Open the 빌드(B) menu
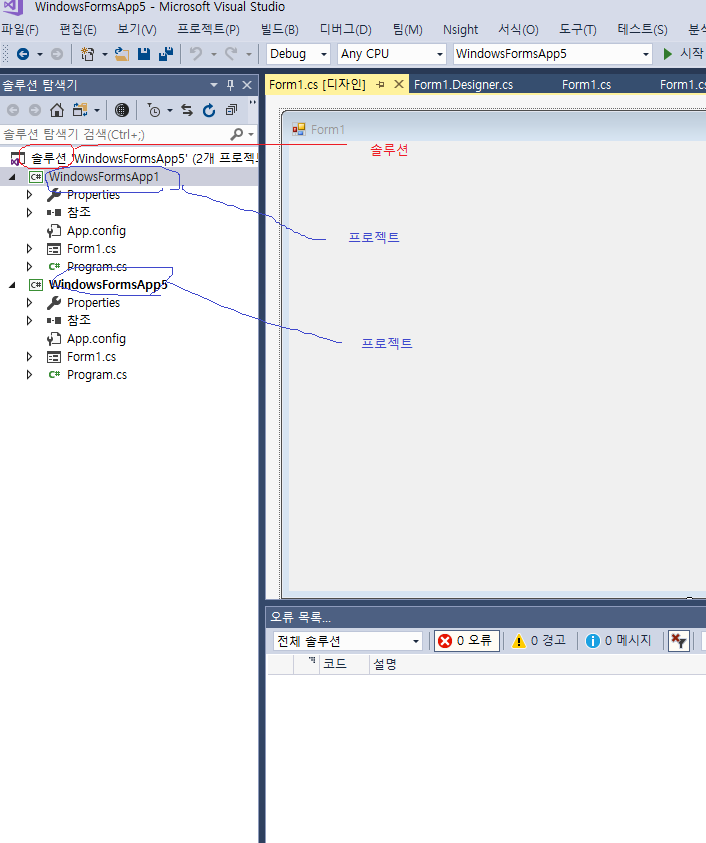The height and width of the screenshot is (843, 706). pyautogui.click(x=280, y=30)
